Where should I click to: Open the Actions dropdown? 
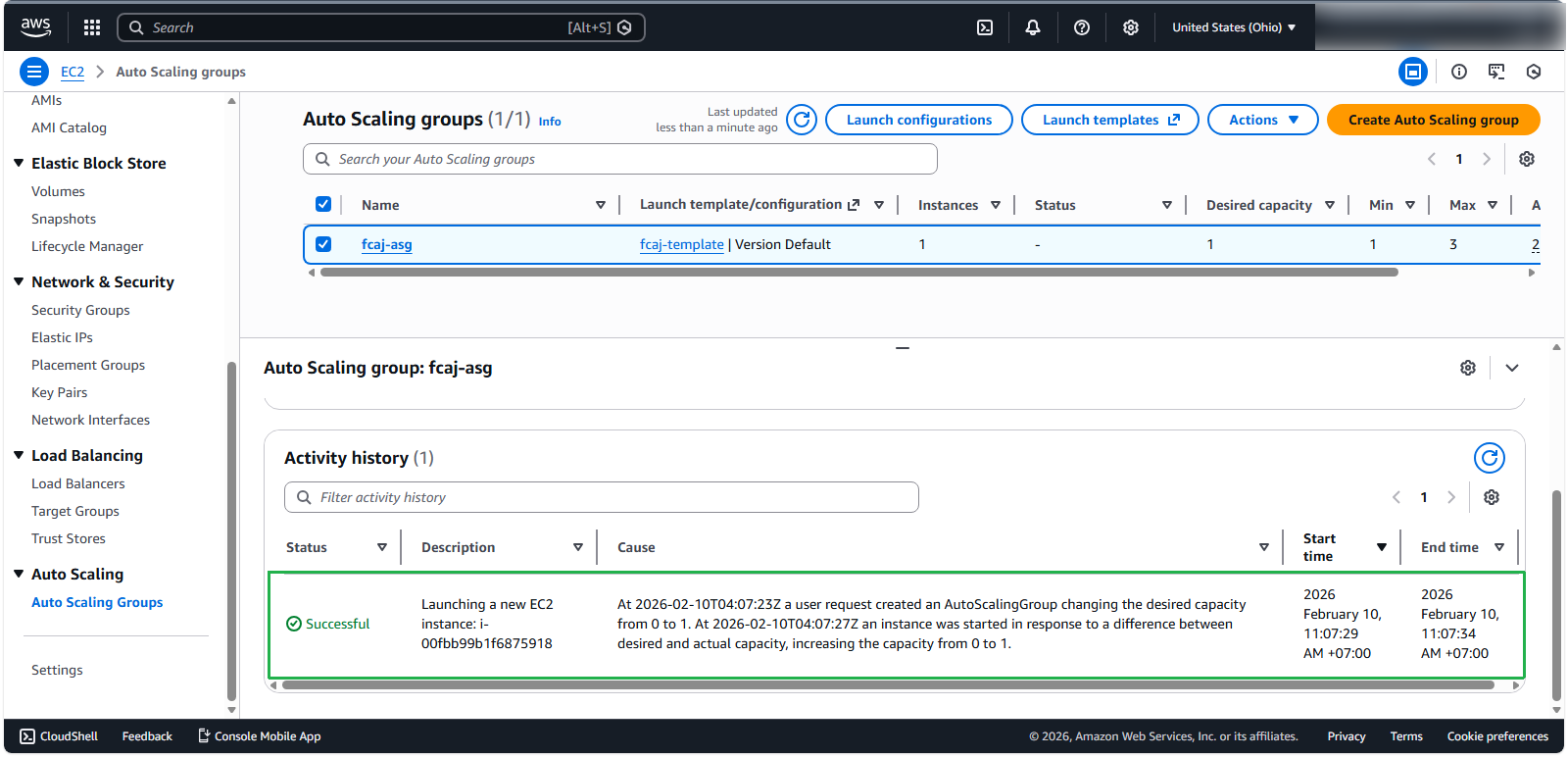[1263, 120]
